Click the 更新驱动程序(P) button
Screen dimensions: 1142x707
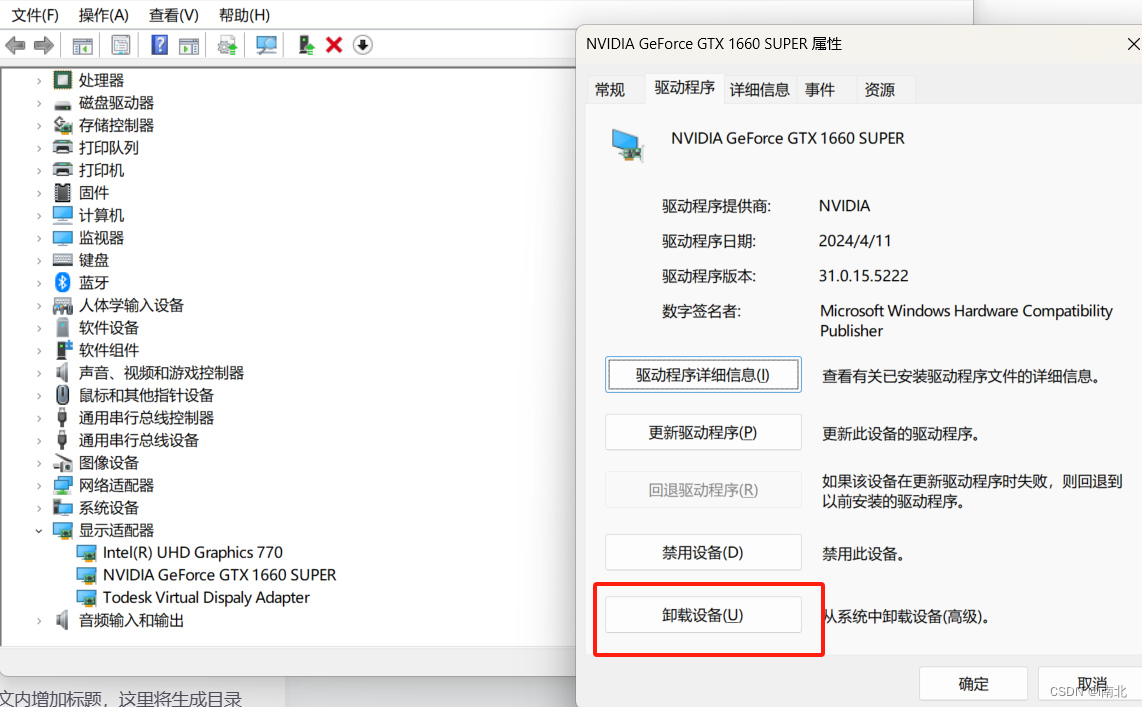click(x=703, y=433)
